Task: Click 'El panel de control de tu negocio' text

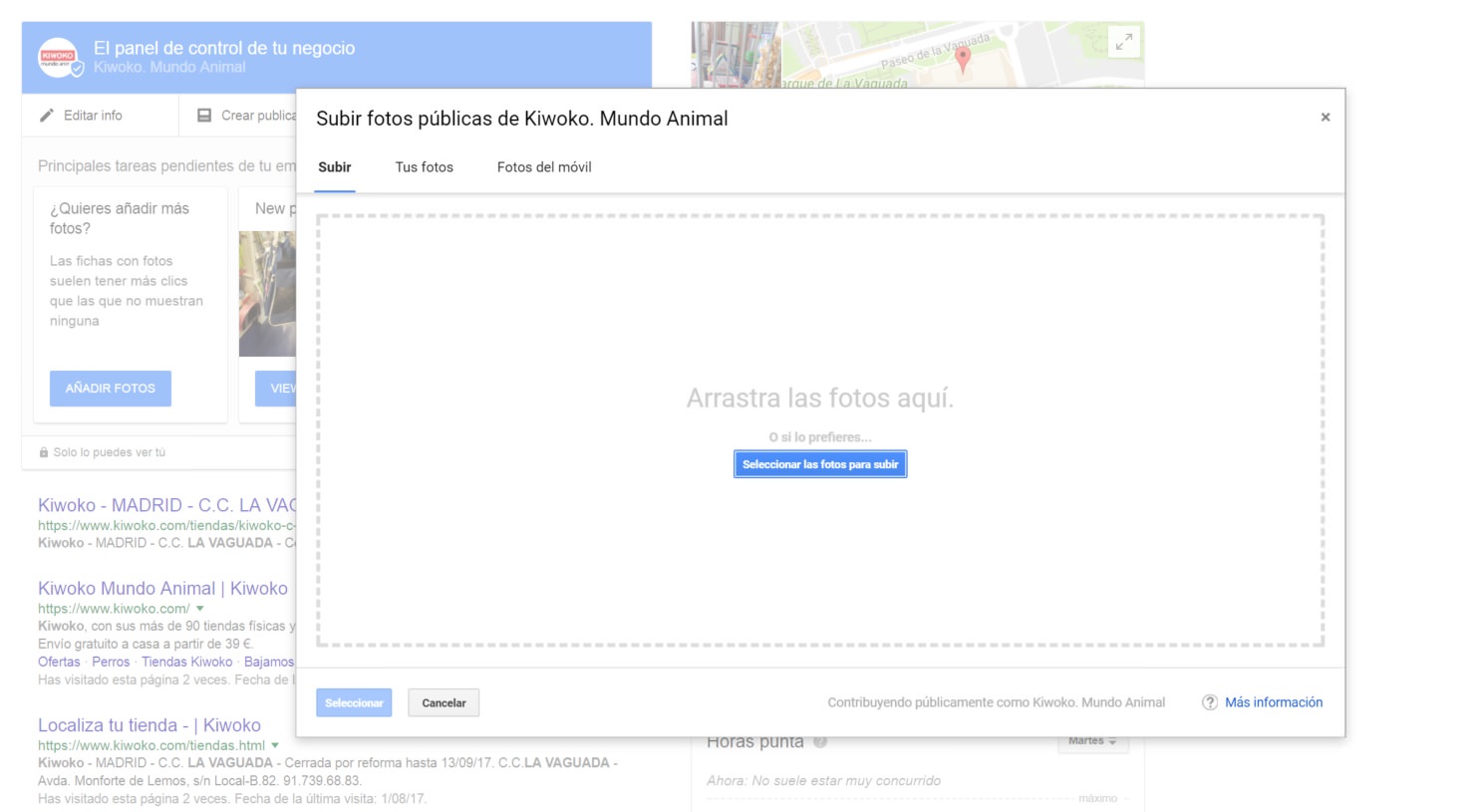Action: tap(224, 48)
